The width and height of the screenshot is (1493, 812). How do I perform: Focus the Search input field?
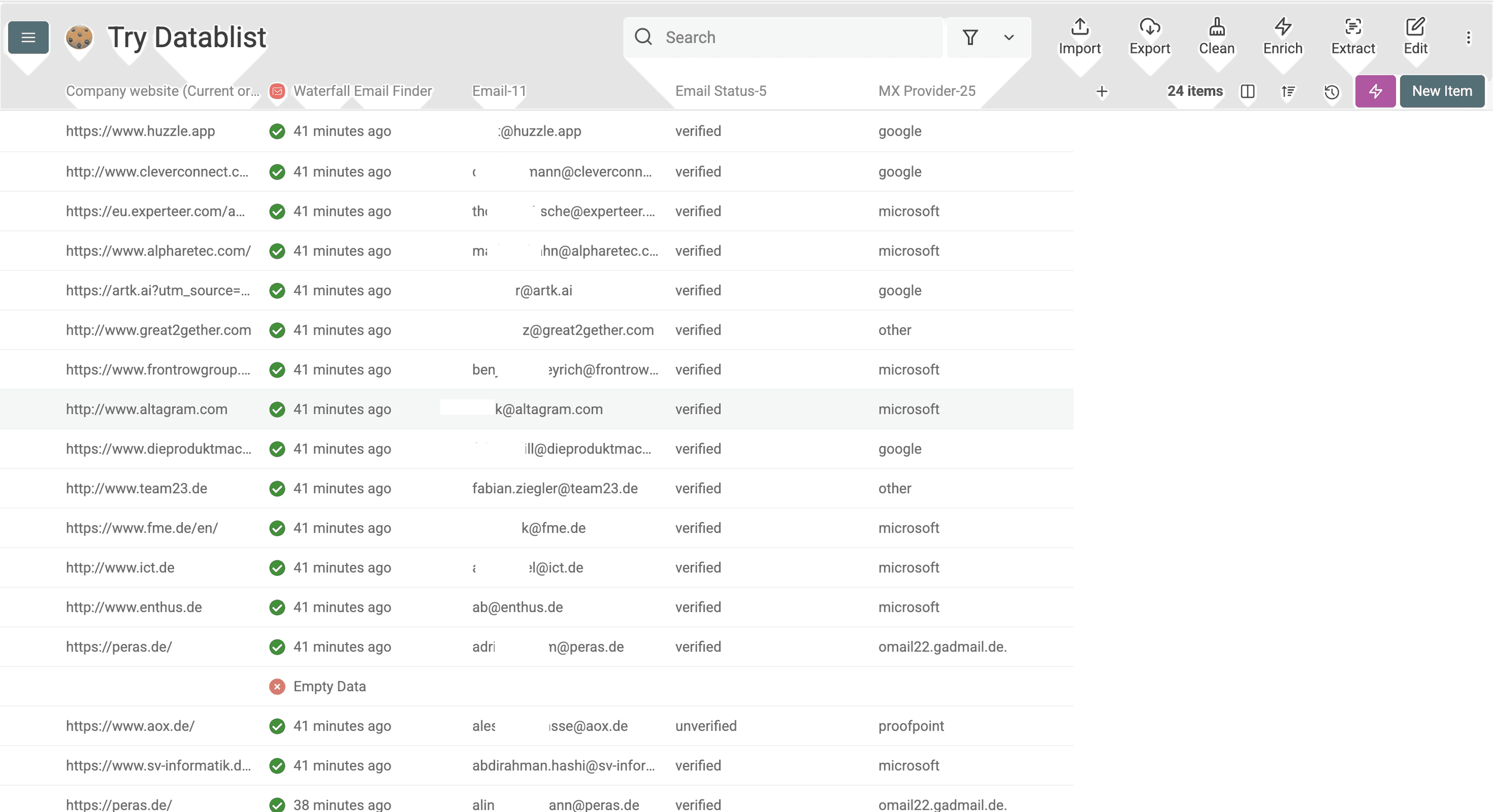(783, 38)
